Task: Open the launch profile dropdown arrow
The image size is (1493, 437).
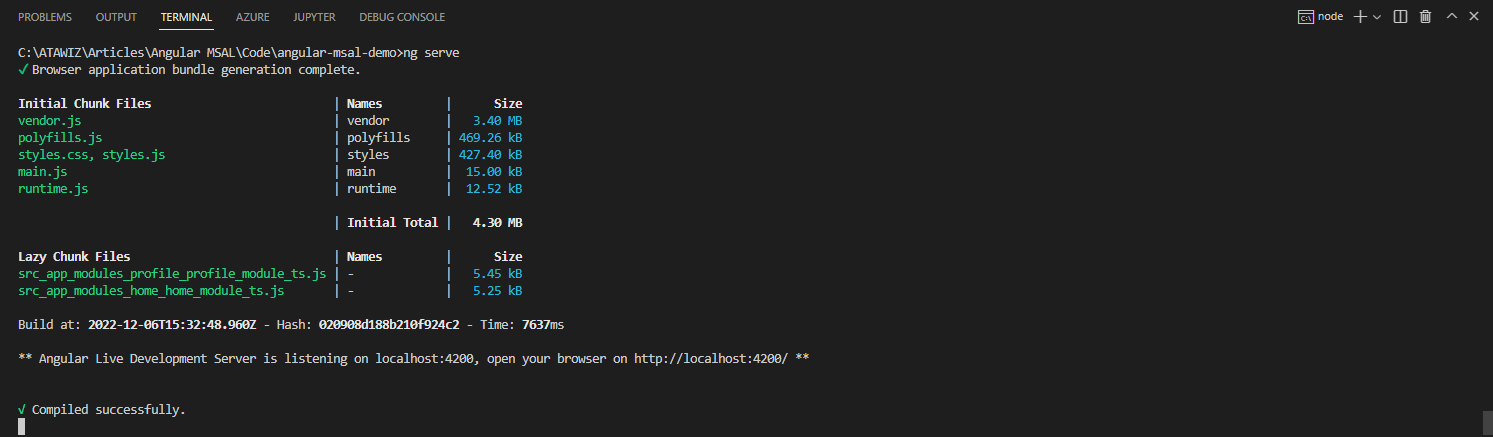Action: click(x=1377, y=17)
